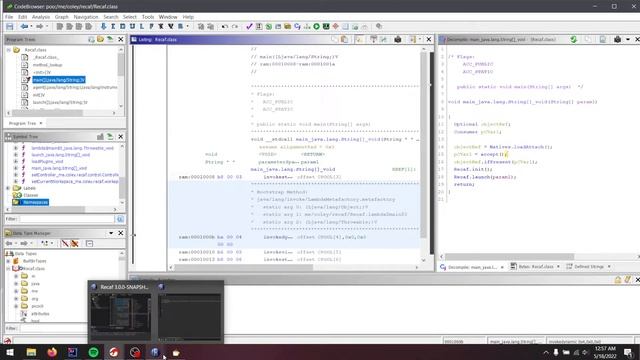This screenshot has height=360, width=640.
Task: Open the Windows Start menu
Action: coord(10,352)
